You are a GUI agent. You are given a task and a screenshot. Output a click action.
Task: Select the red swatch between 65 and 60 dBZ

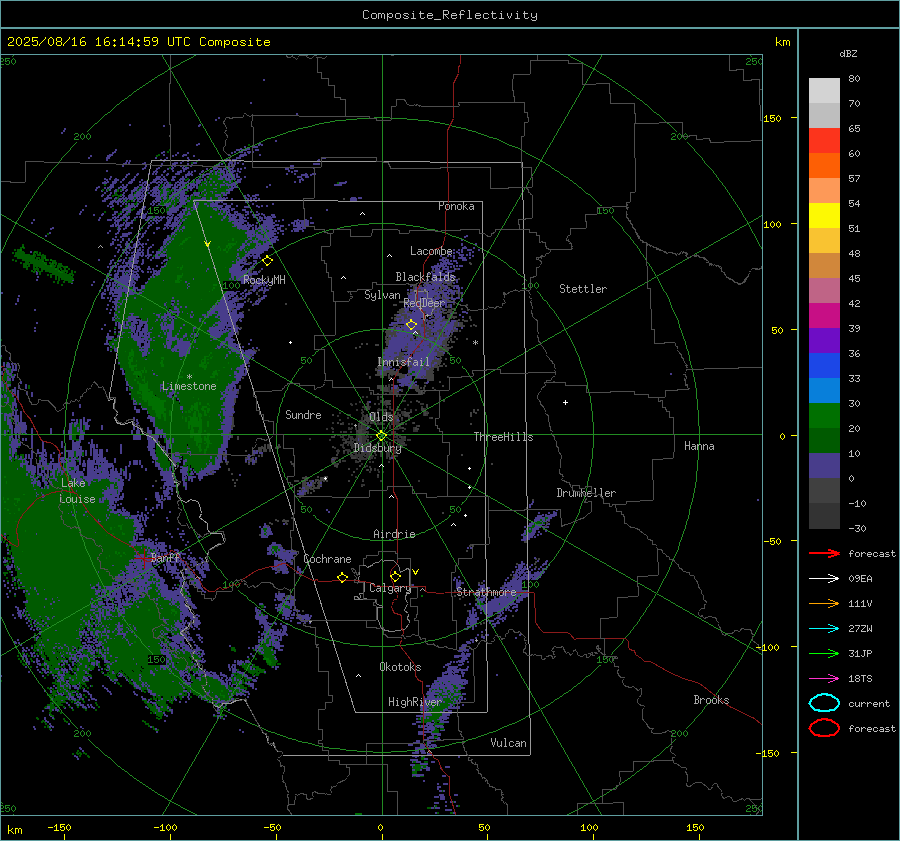[x=824, y=141]
